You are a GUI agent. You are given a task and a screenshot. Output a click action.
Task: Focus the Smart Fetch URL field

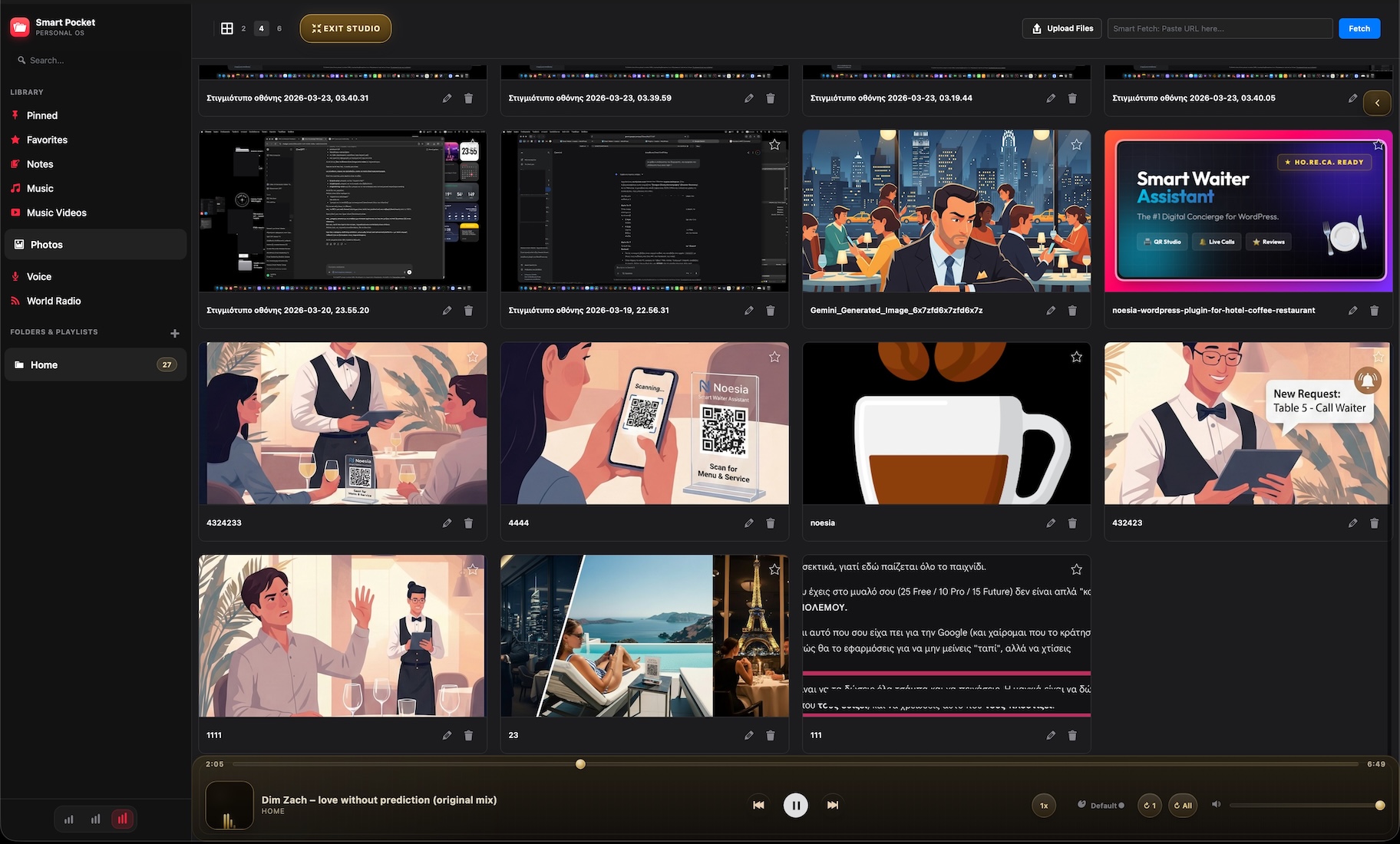(1220, 28)
